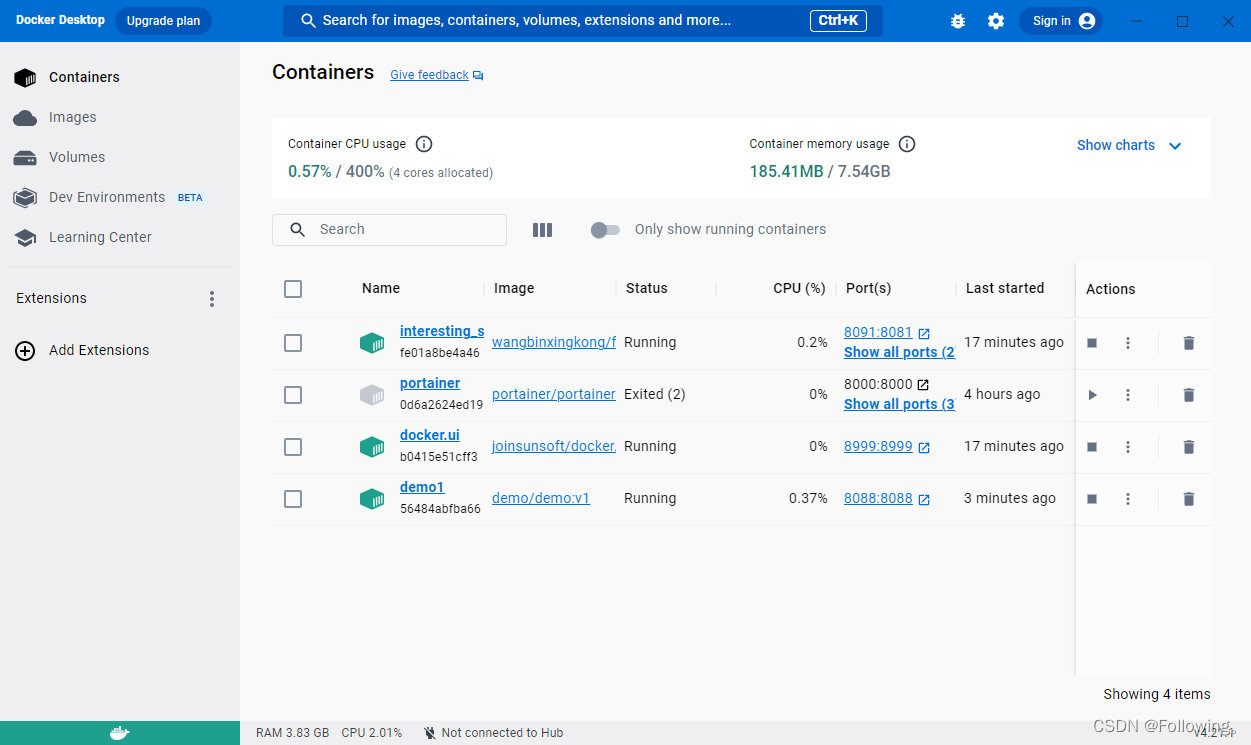Open the demo1 container link
The width and height of the screenshot is (1251, 745).
[422, 488]
